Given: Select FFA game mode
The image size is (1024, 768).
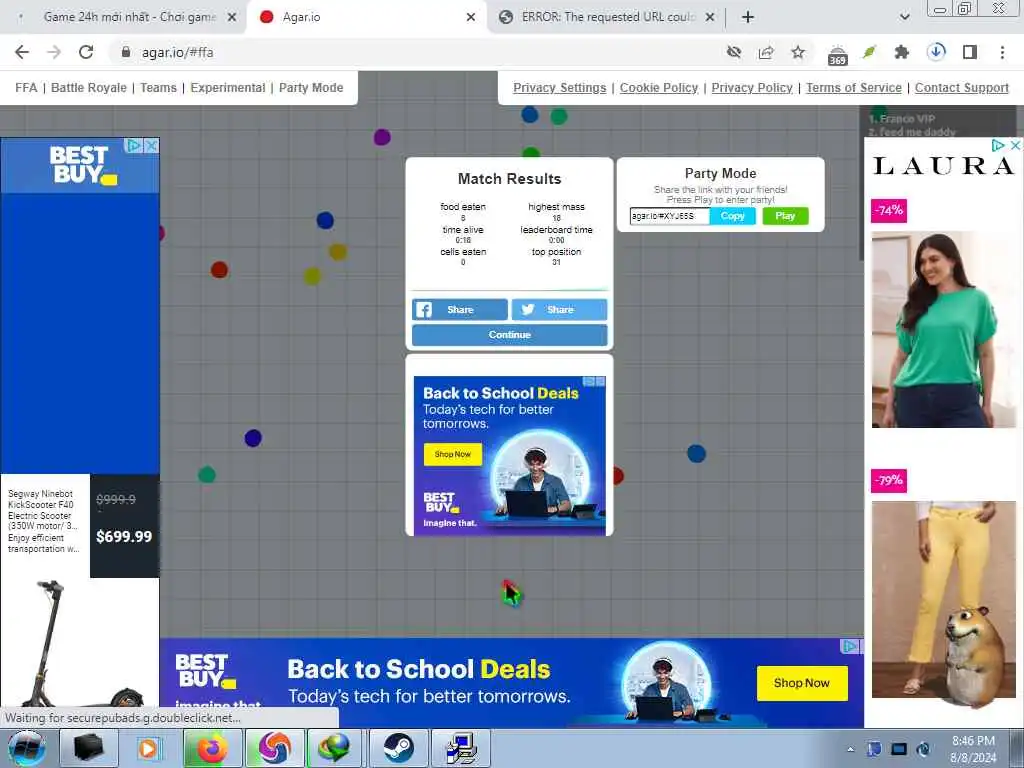Looking at the screenshot, I should click(x=26, y=88).
